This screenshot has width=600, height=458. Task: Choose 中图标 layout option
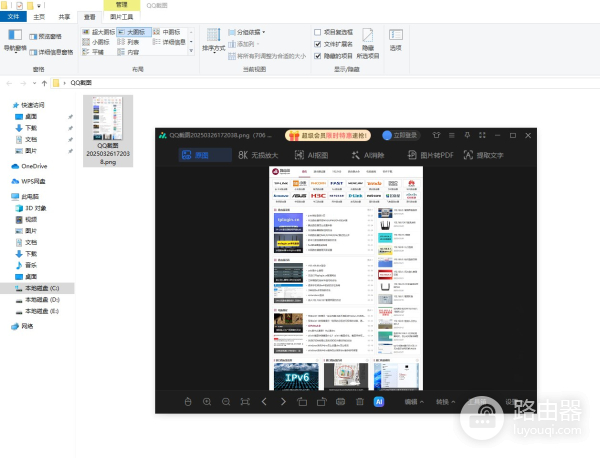167,32
